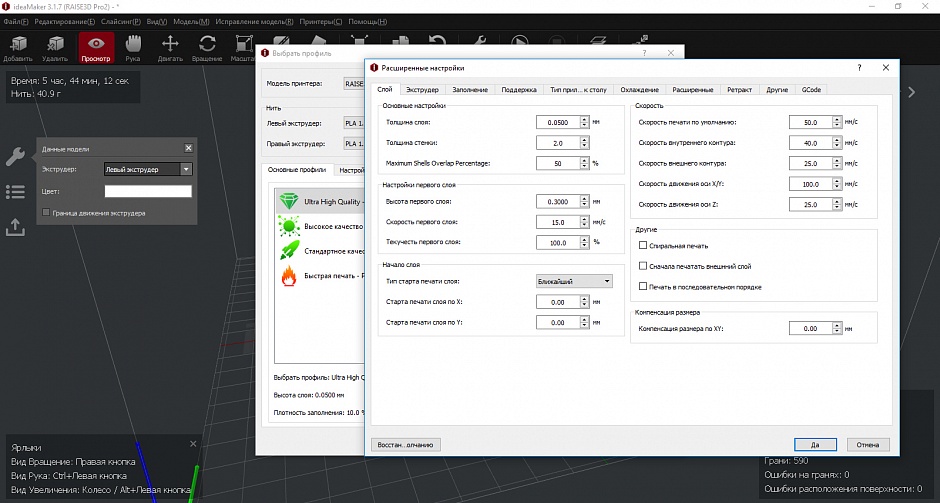
Task: Check Сначала печатать внешний слой option
Action: click(x=643, y=266)
